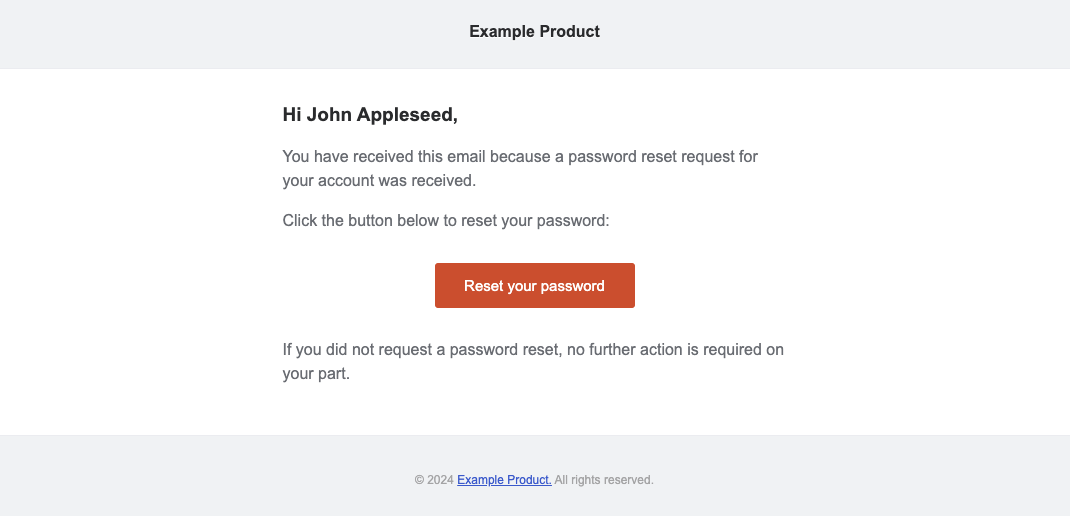Open the Example Product footer link
The width and height of the screenshot is (1070, 516).
tap(504, 480)
